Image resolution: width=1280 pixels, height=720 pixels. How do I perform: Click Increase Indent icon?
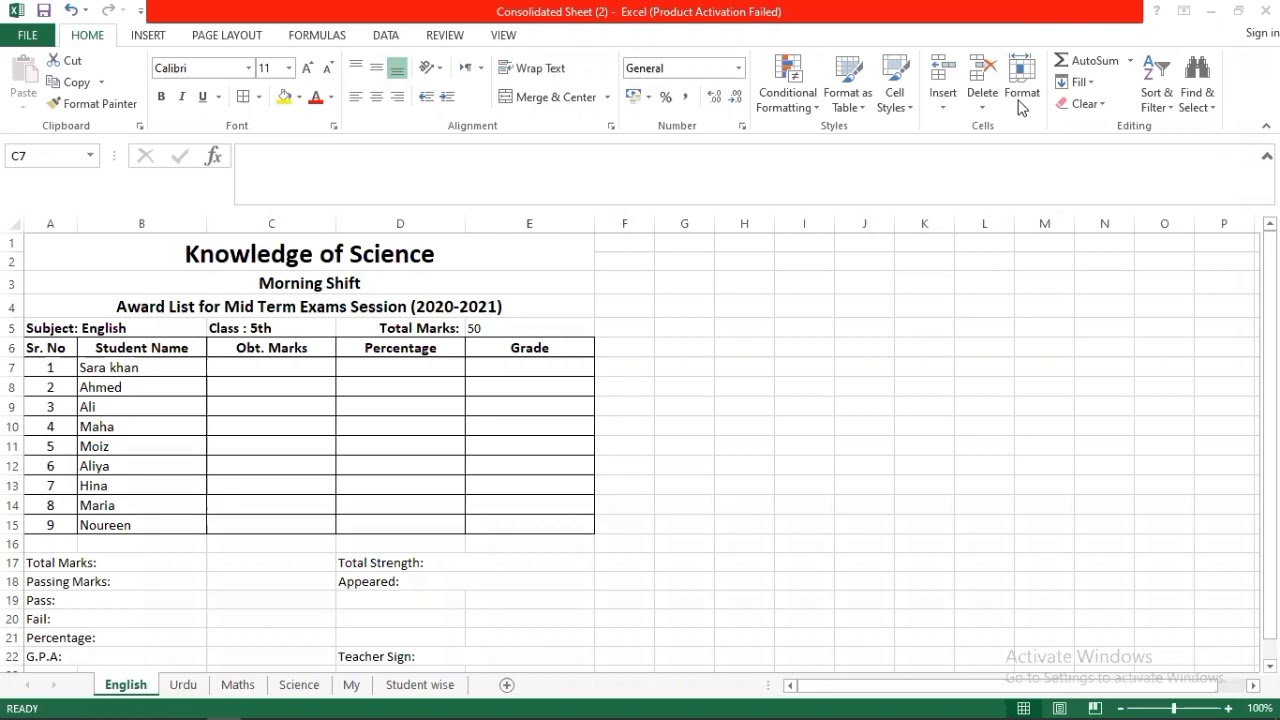pos(447,97)
